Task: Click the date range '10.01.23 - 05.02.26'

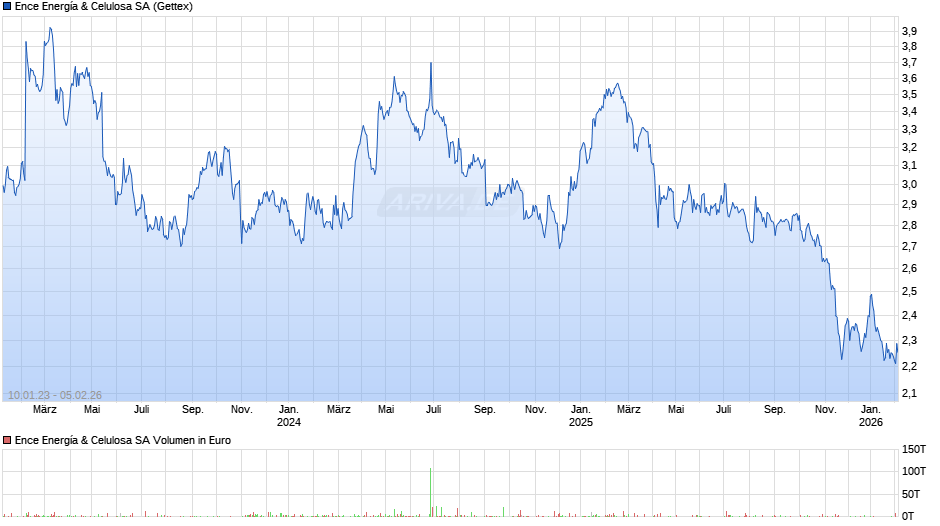Action: coord(55,395)
